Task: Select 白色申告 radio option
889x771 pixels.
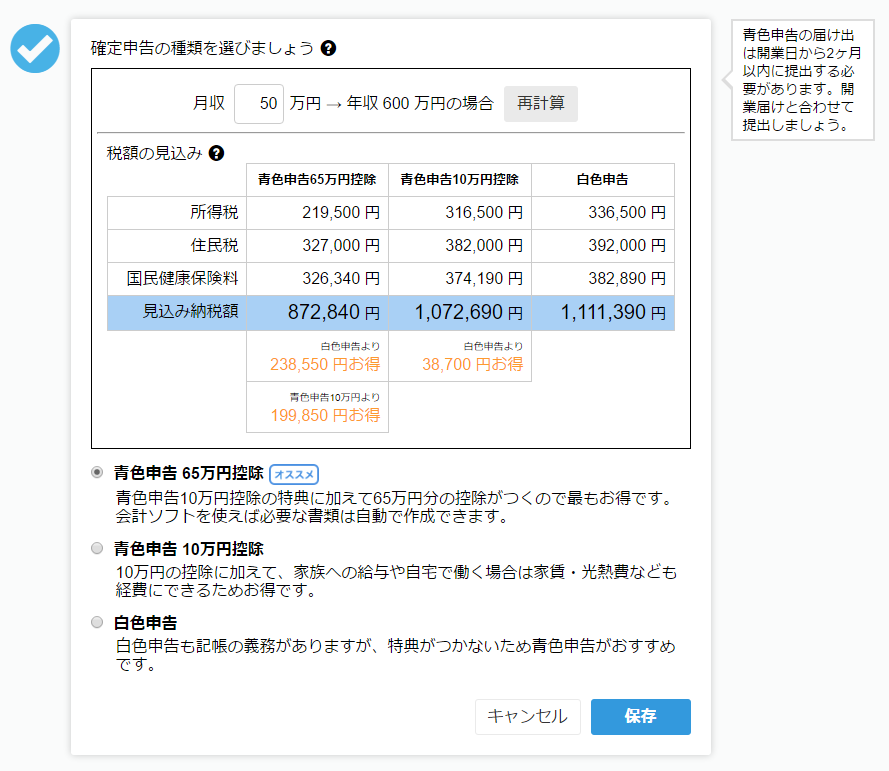Action: (x=97, y=622)
